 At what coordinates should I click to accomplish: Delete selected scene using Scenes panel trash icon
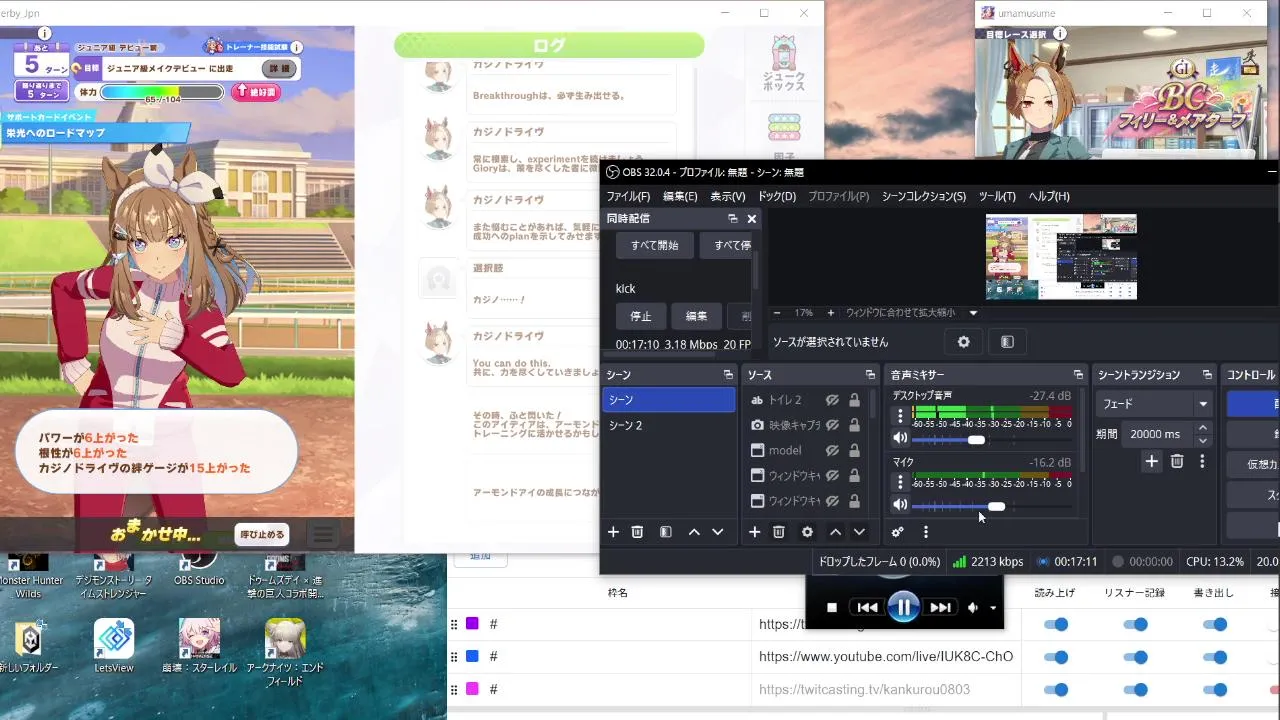click(637, 532)
